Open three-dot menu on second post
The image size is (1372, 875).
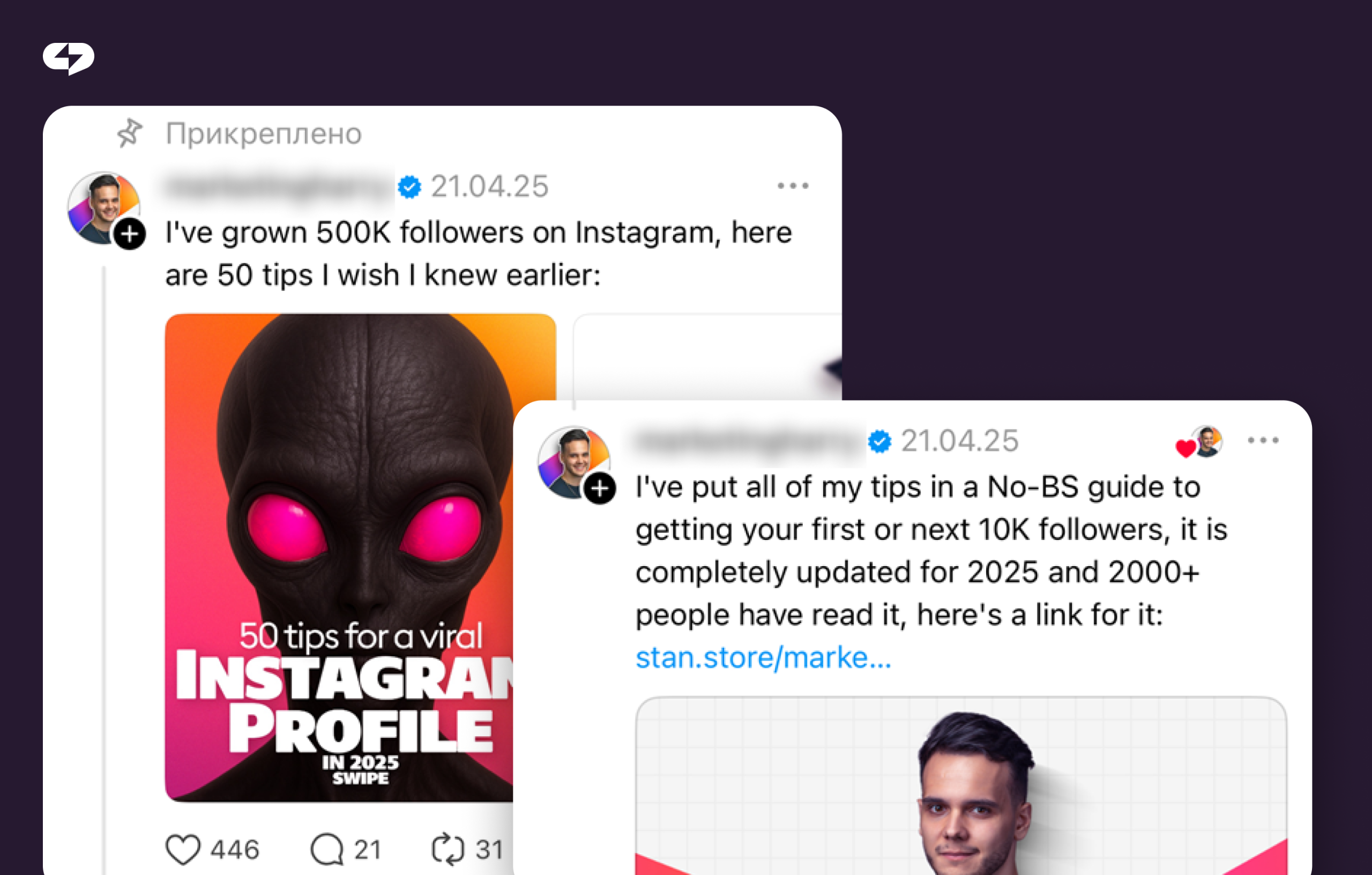click(1263, 440)
